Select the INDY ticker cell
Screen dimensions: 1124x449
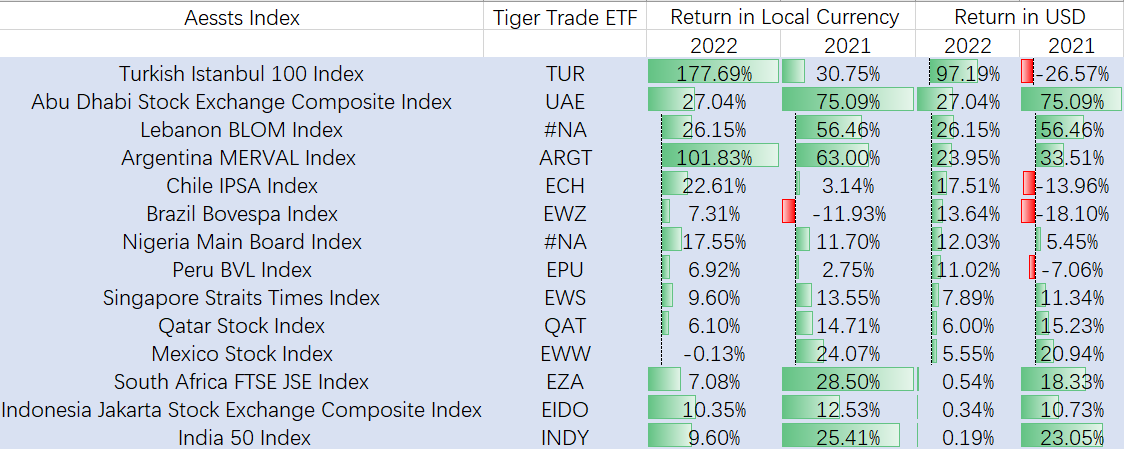tap(565, 438)
